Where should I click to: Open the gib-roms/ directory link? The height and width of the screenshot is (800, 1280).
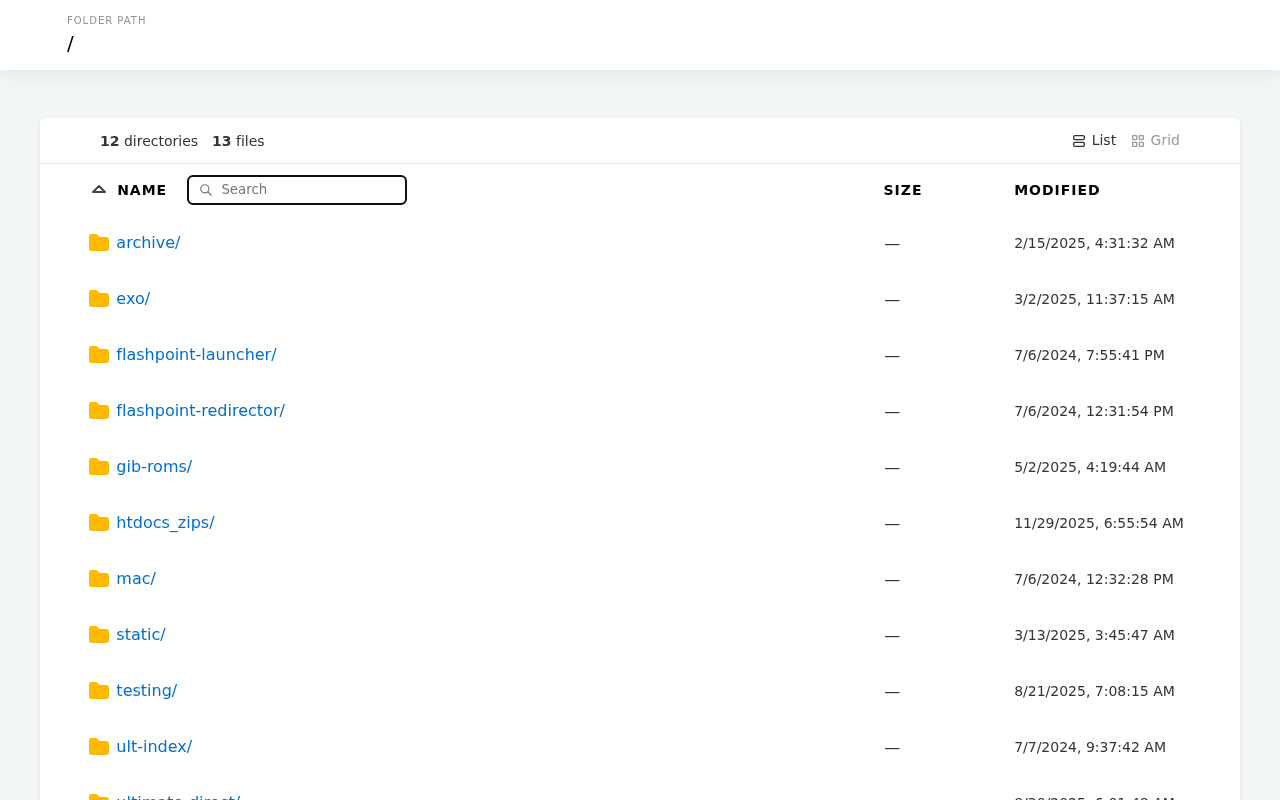point(154,466)
